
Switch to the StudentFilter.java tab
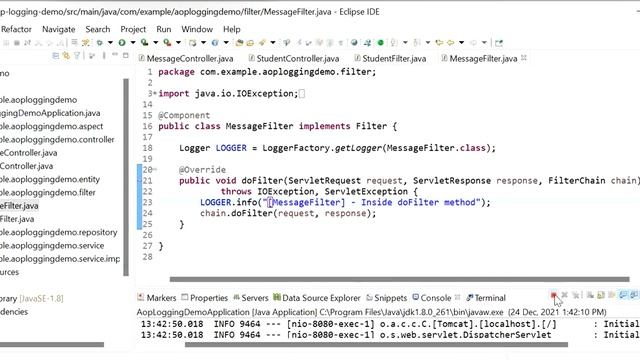coord(390,58)
